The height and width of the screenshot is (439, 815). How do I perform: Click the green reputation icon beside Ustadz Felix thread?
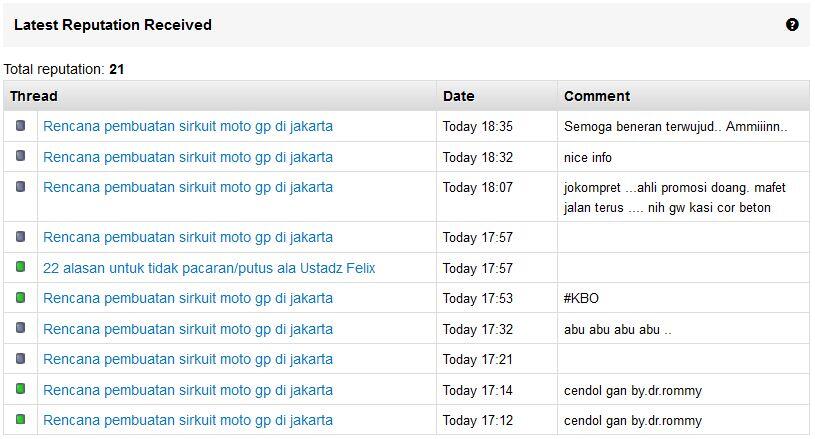click(x=20, y=267)
